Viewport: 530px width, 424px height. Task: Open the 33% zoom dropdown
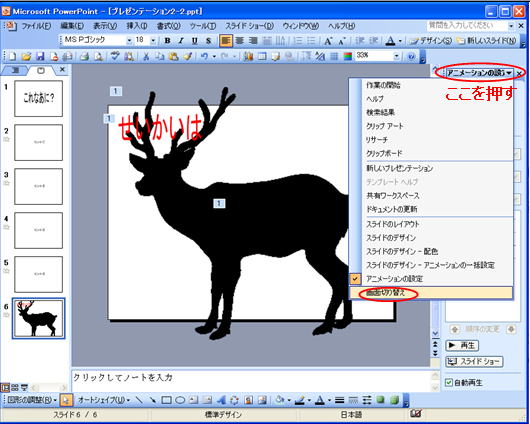click(x=397, y=56)
